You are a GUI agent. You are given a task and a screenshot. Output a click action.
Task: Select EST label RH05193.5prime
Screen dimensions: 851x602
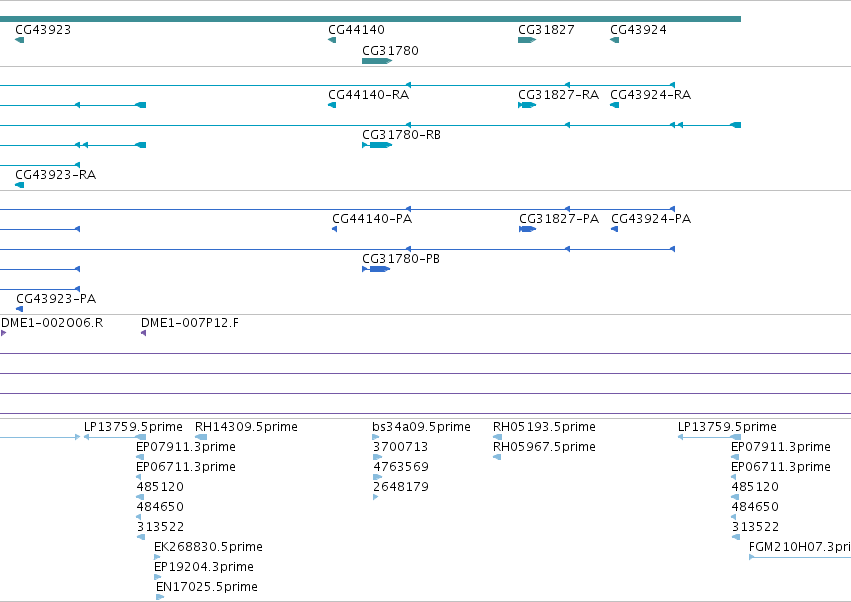point(544,427)
